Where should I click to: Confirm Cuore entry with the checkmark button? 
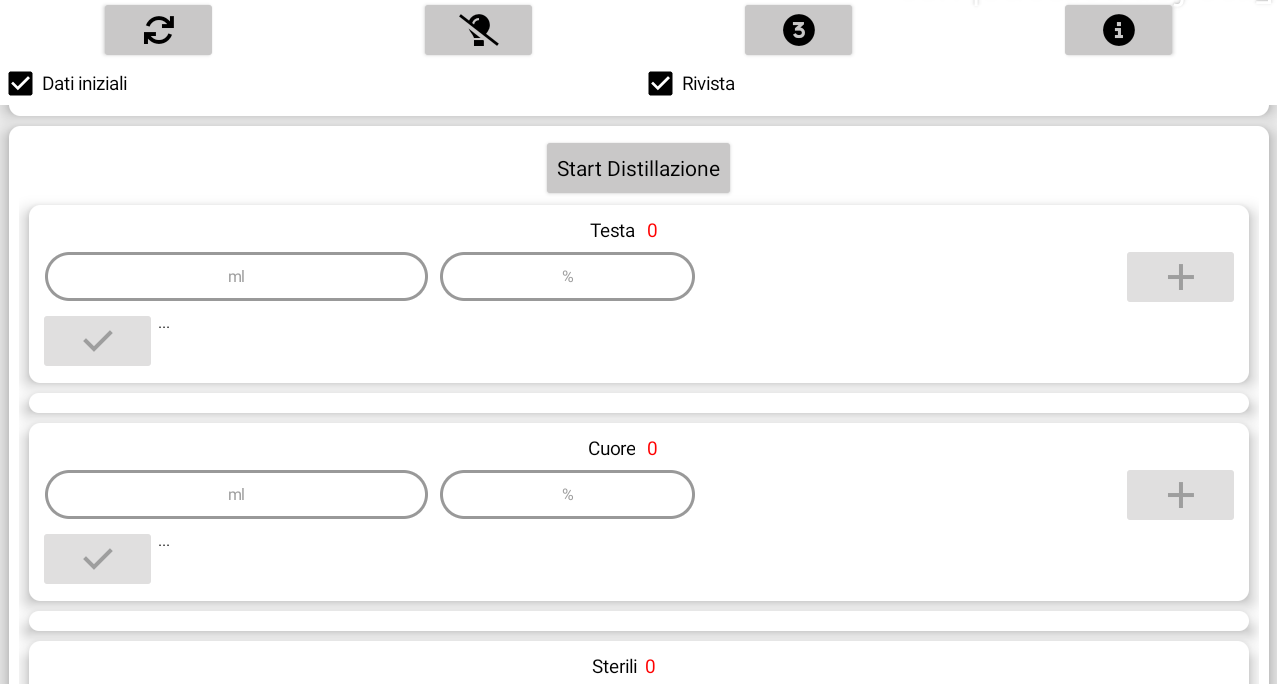point(97,559)
